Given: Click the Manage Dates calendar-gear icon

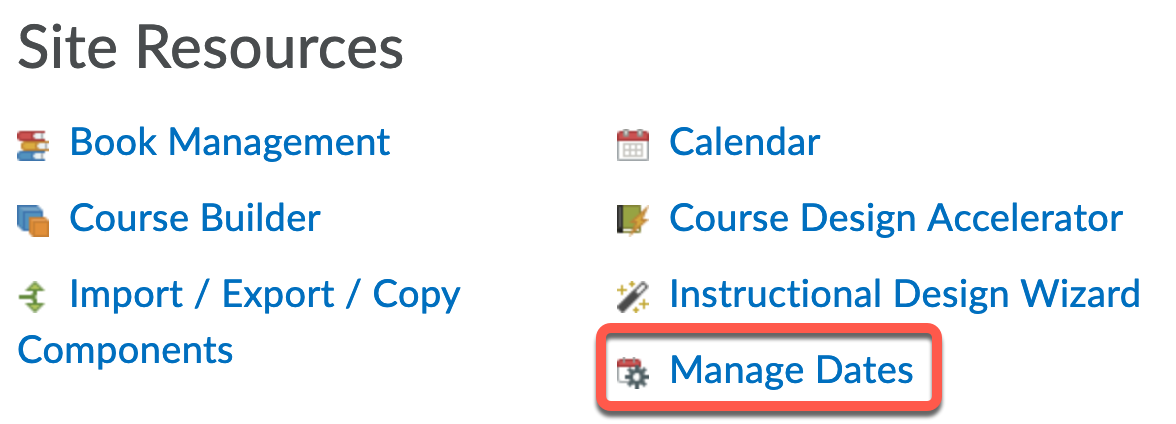Looking at the screenshot, I should pos(632,372).
